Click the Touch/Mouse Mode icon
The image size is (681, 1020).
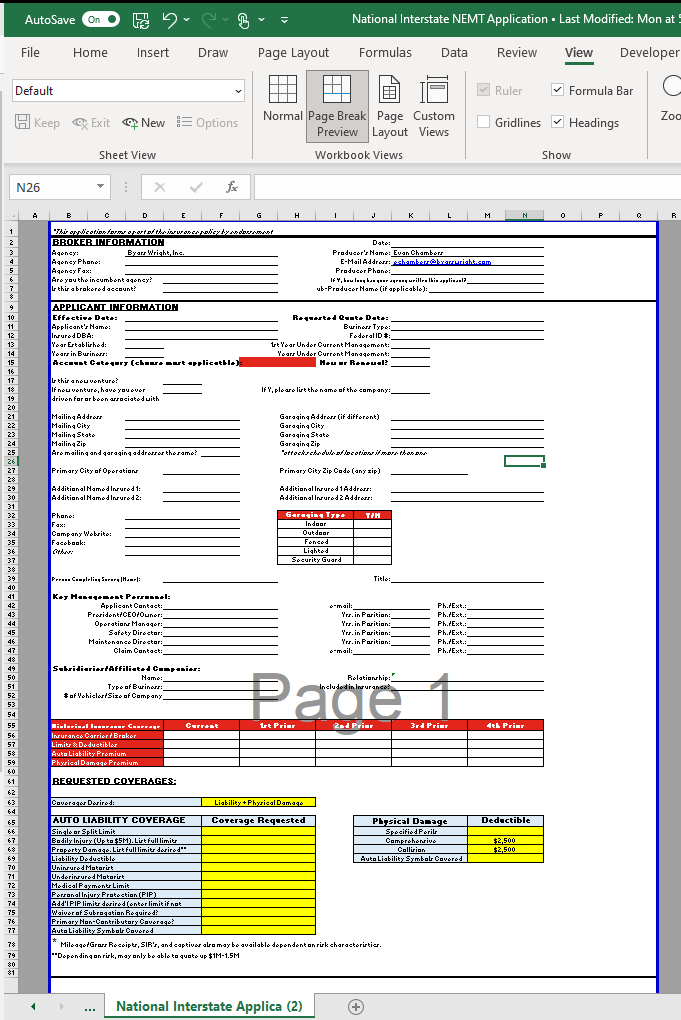tap(243, 20)
